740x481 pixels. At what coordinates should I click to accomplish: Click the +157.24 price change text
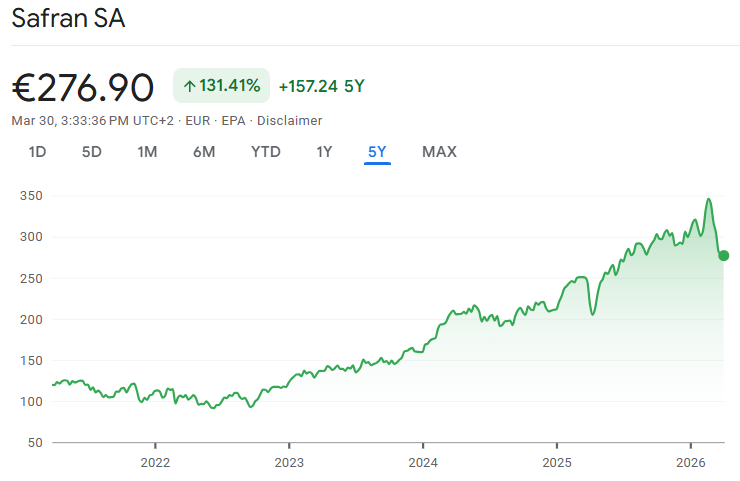(307, 86)
